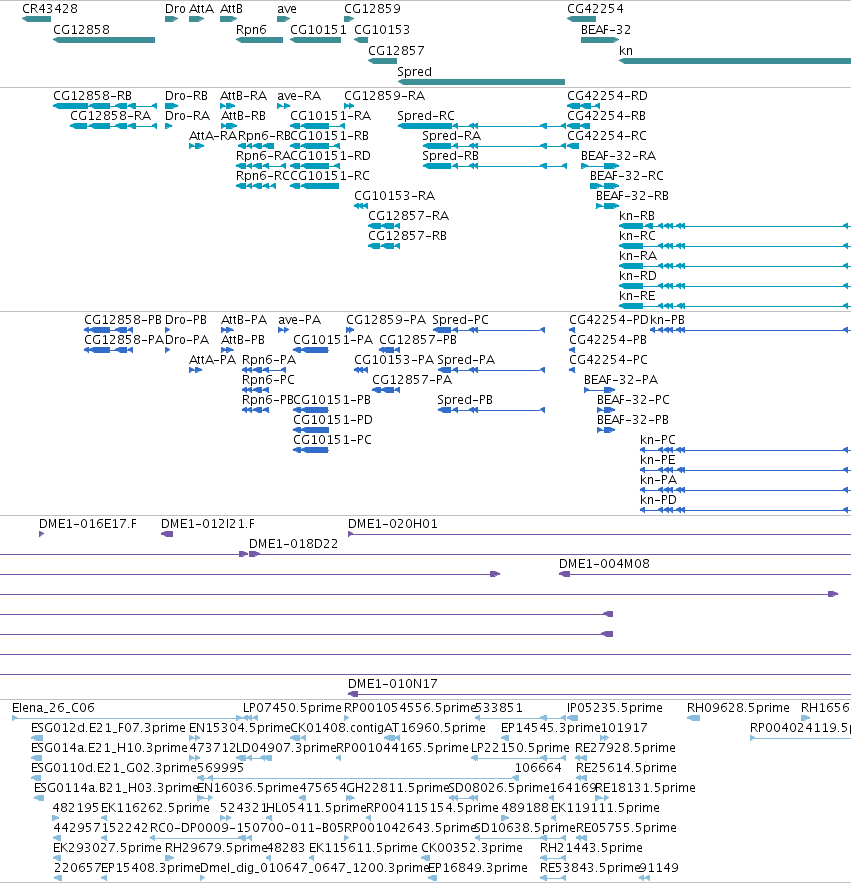The height and width of the screenshot is (883, 851).
Task: Select the CG42254-RD transcript label
Action: click(x=607, y=96)
